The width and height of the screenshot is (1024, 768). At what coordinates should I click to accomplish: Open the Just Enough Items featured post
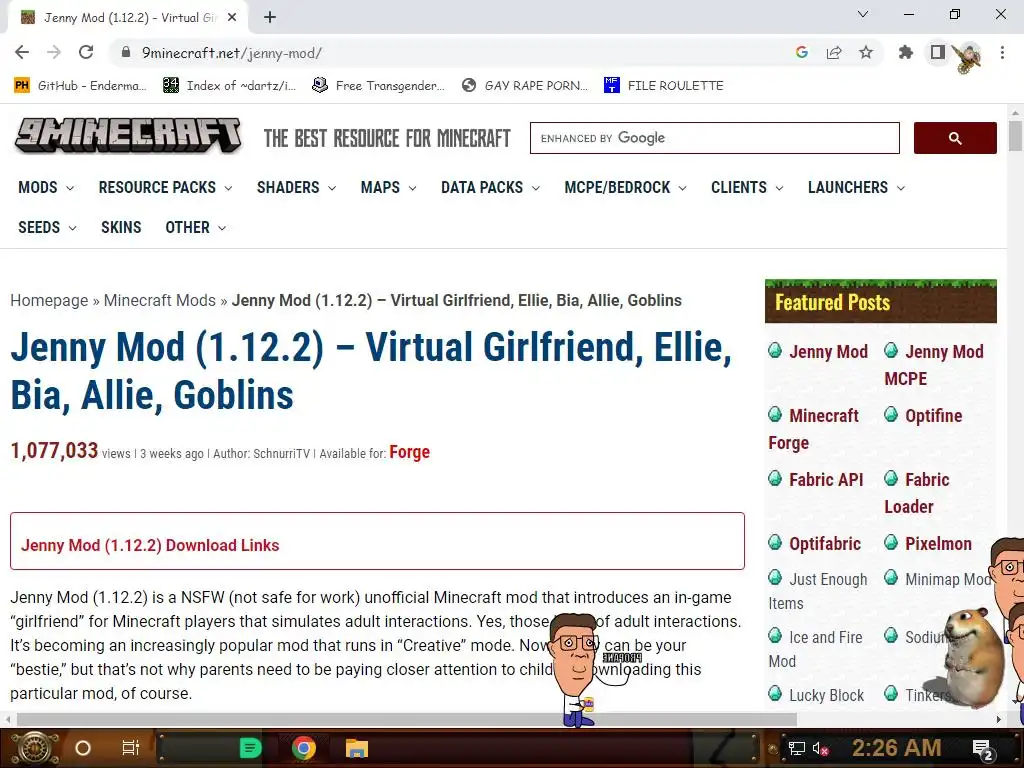click(818, 591)
